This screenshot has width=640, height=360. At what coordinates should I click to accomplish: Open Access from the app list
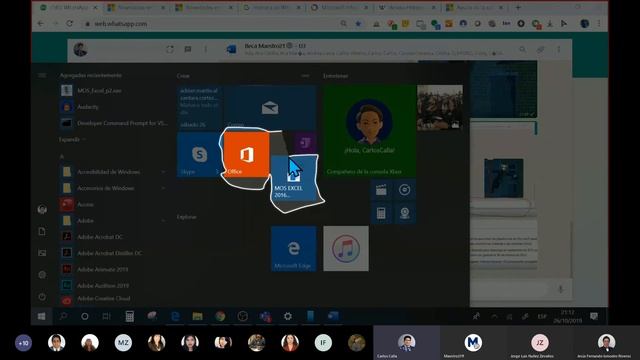pos(113,204)
